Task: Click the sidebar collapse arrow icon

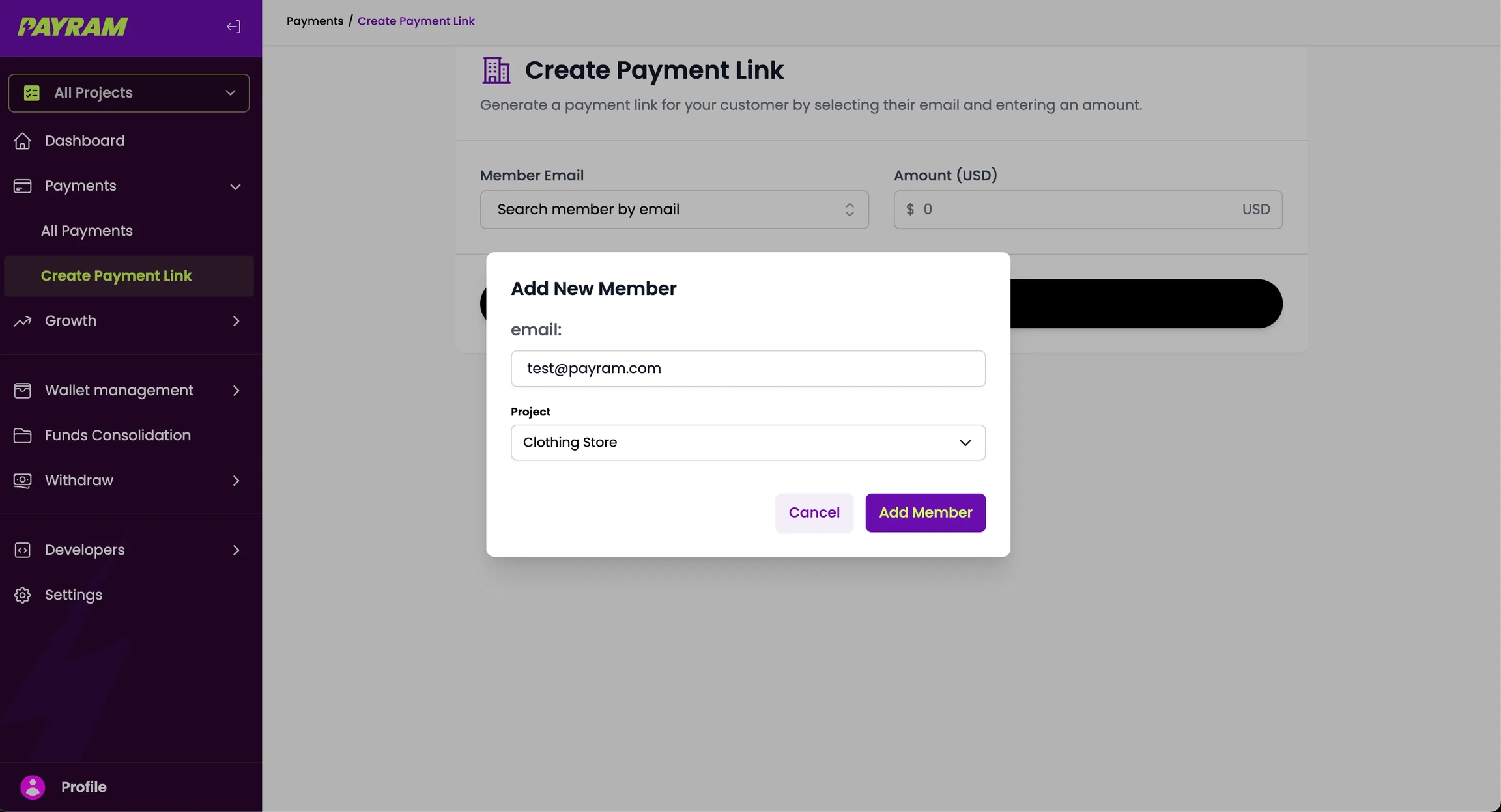Action: tap(233, 27)
